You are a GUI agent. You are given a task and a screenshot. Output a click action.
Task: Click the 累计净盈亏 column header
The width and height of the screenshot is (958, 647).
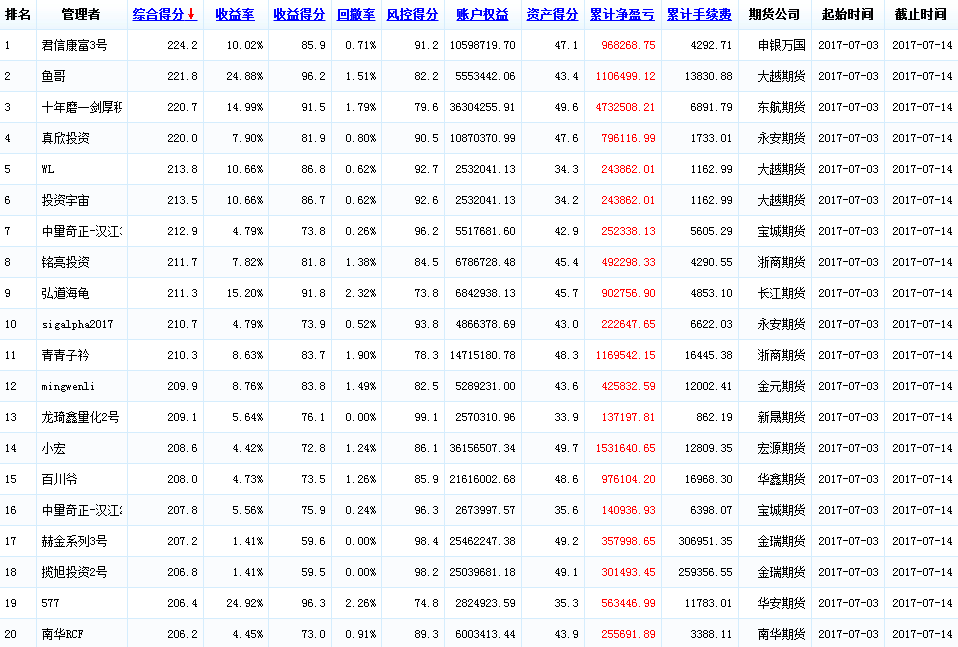click(x=622, y=15)
